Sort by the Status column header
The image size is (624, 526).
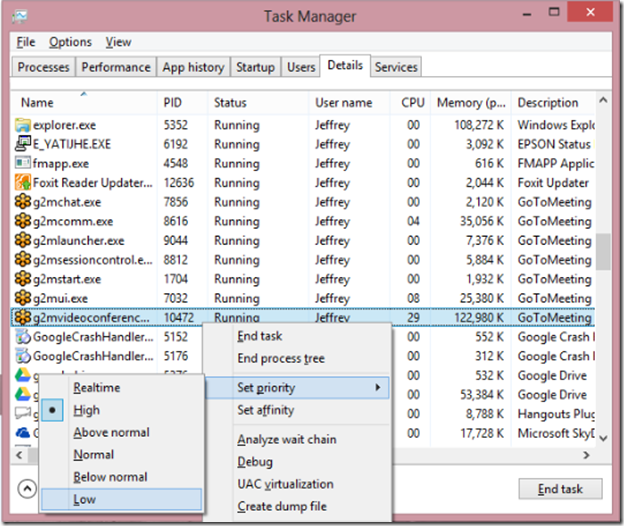click(258, 103)
